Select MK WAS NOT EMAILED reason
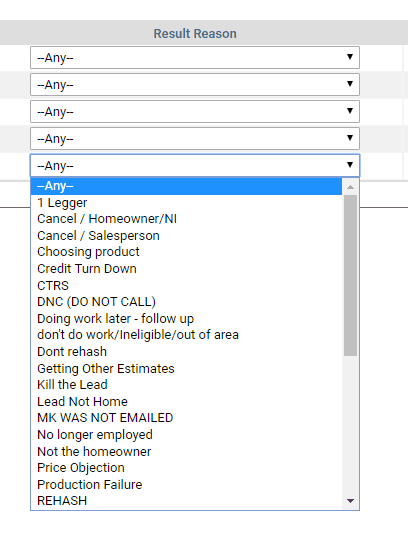This screenshot has height=537, width=408. click(x=186, y=418)
